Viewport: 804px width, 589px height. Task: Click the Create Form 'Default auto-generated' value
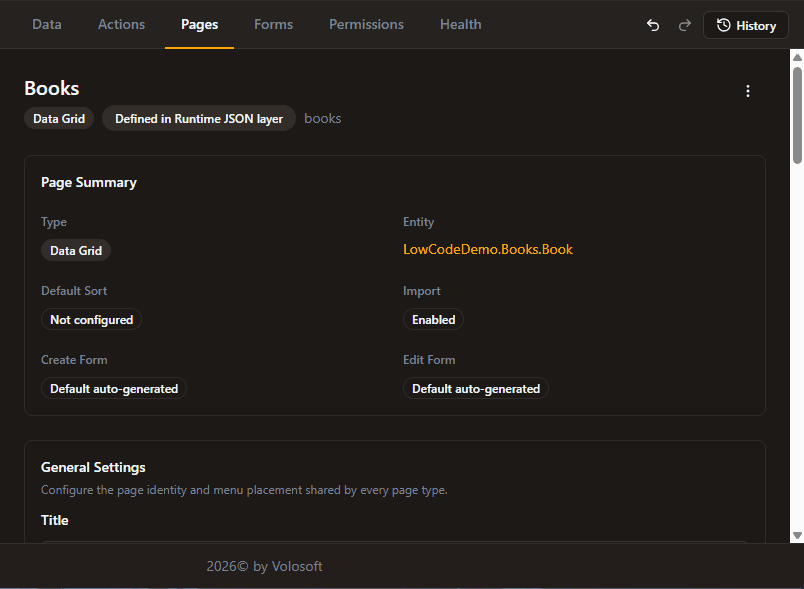(x=114, y=389)
